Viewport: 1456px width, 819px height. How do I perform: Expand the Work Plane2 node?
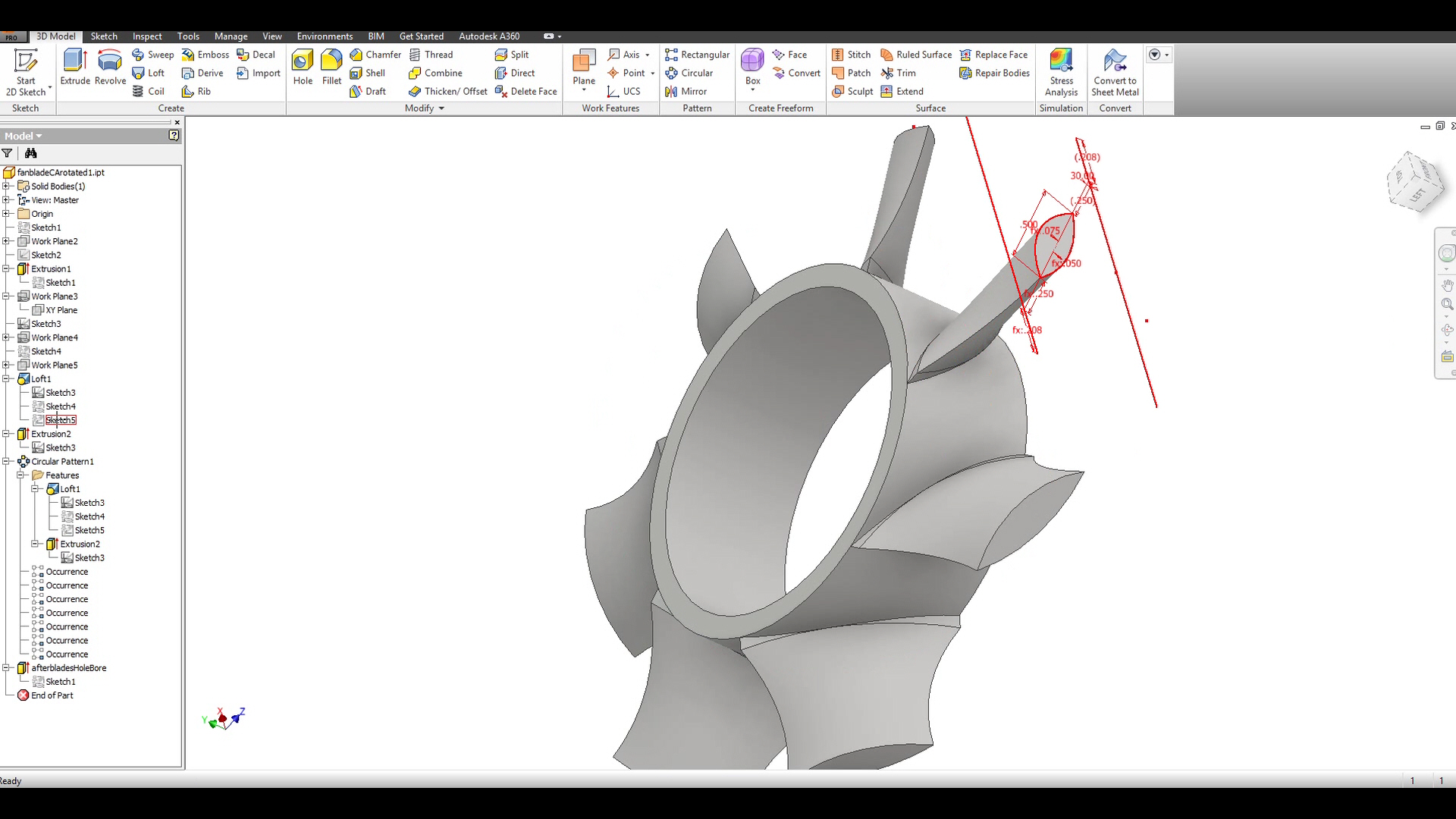click(x=6, y=241)
